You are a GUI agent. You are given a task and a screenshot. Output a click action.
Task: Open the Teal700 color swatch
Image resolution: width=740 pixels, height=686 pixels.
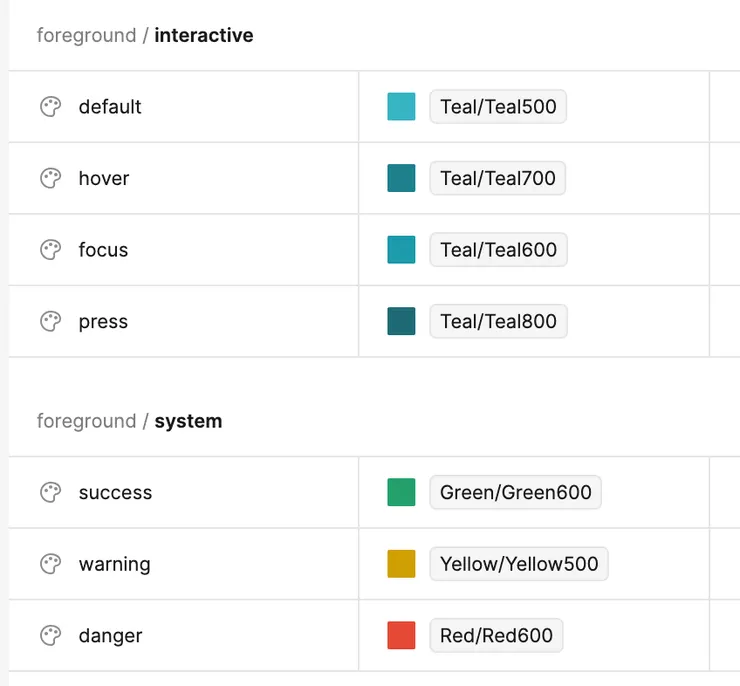pyautogui.click(x=401, y=179)
